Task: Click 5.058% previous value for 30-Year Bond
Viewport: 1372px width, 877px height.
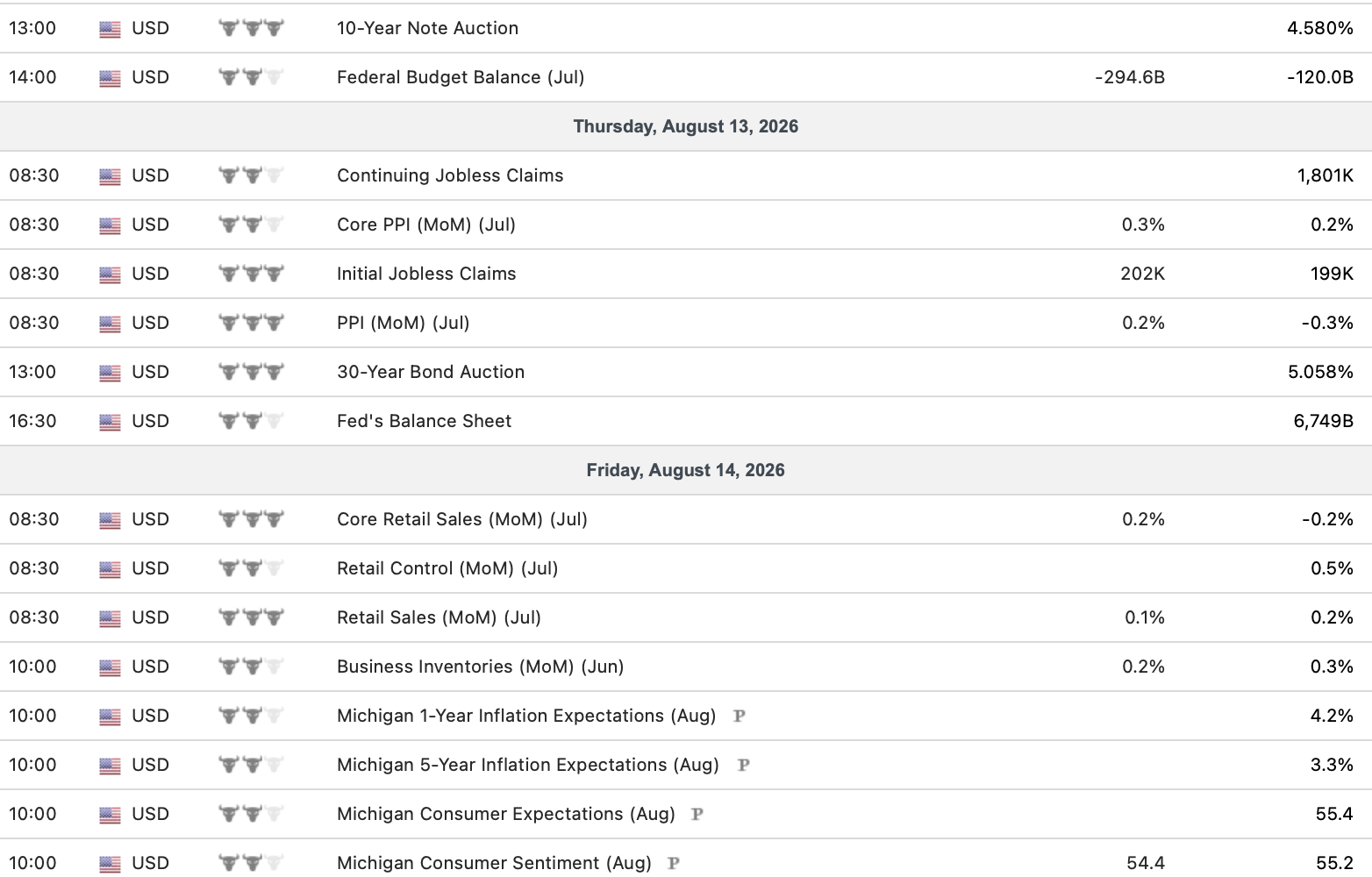Action: point(1320,372)
